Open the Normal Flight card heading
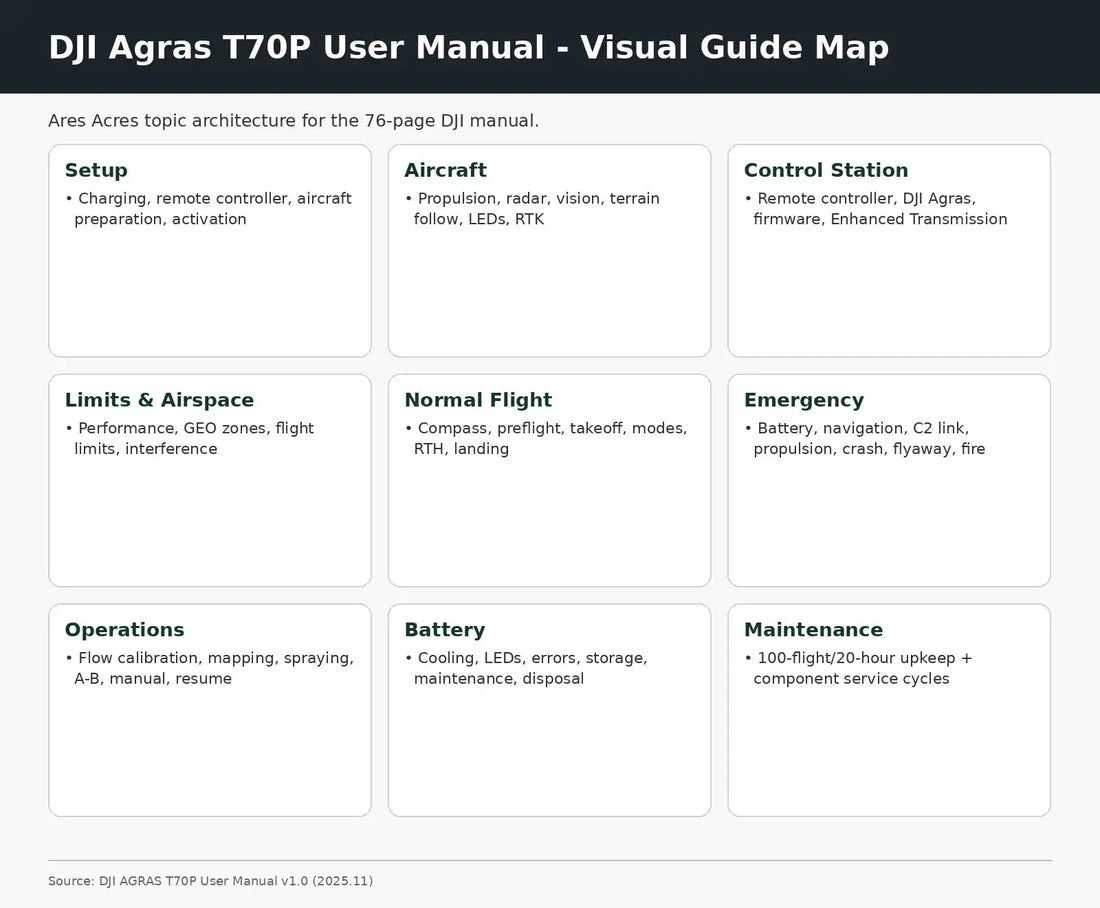Screen dimensions: 1100x908 (478, 399)
